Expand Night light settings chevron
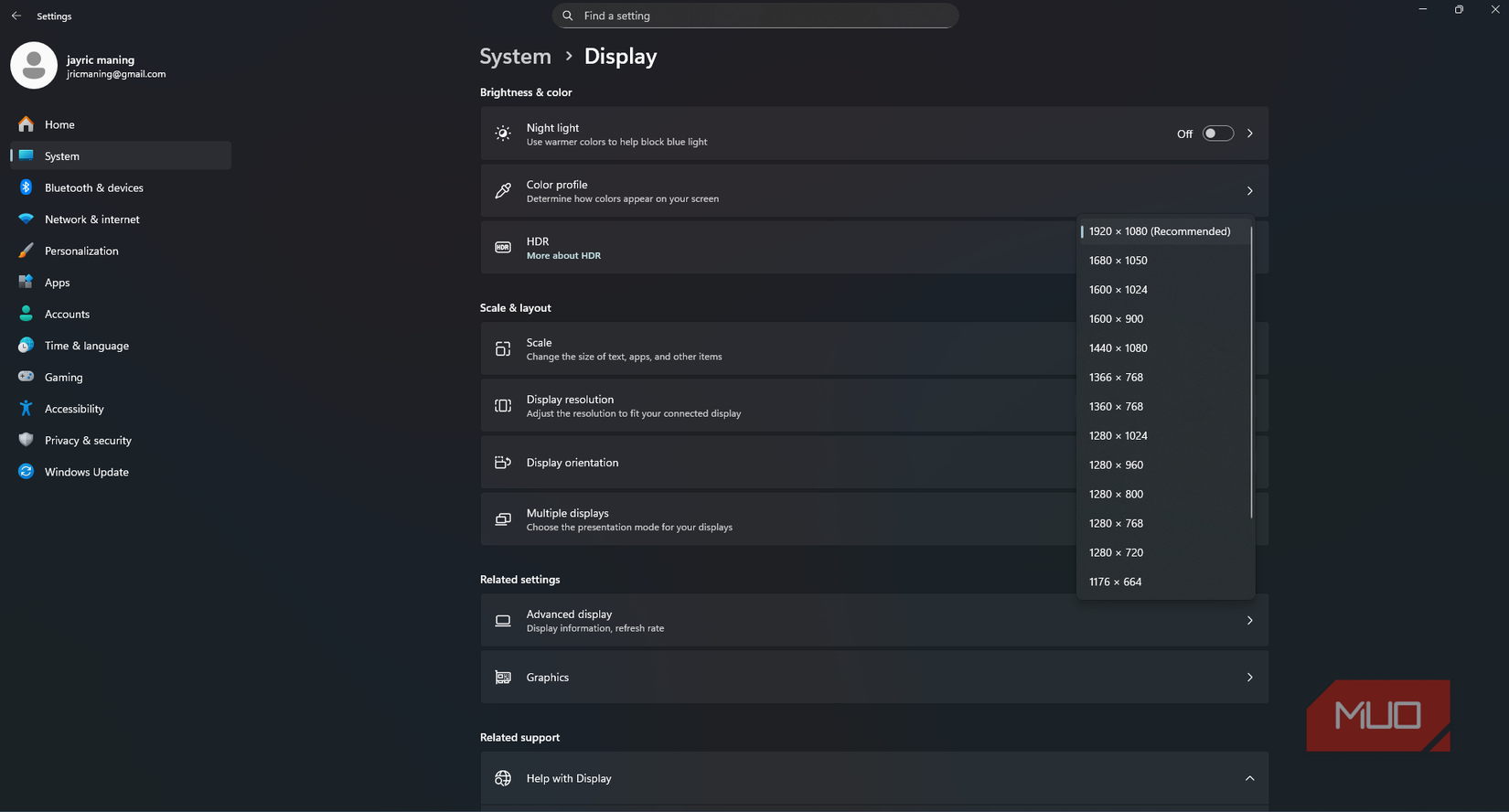1509x812 pixels. [1250, 134]
